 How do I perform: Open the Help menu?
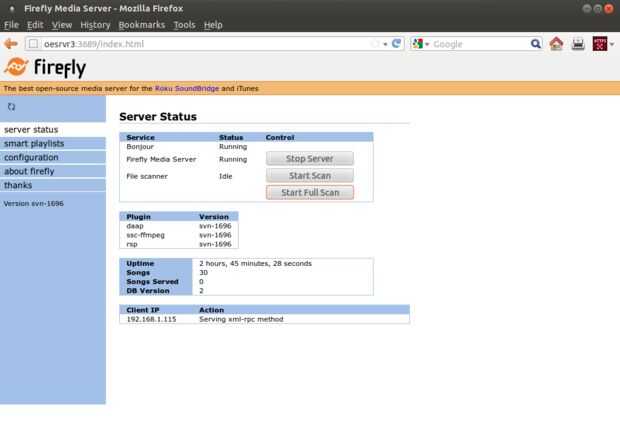(x=213, y=25)
